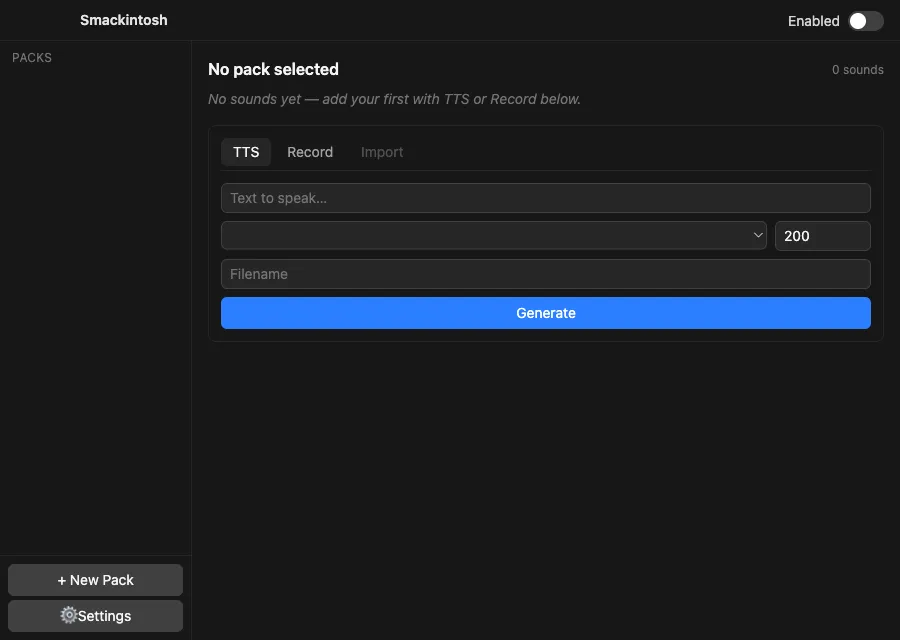Open Settings from the sidebar
900x640 pixels.
coord(95,616)
